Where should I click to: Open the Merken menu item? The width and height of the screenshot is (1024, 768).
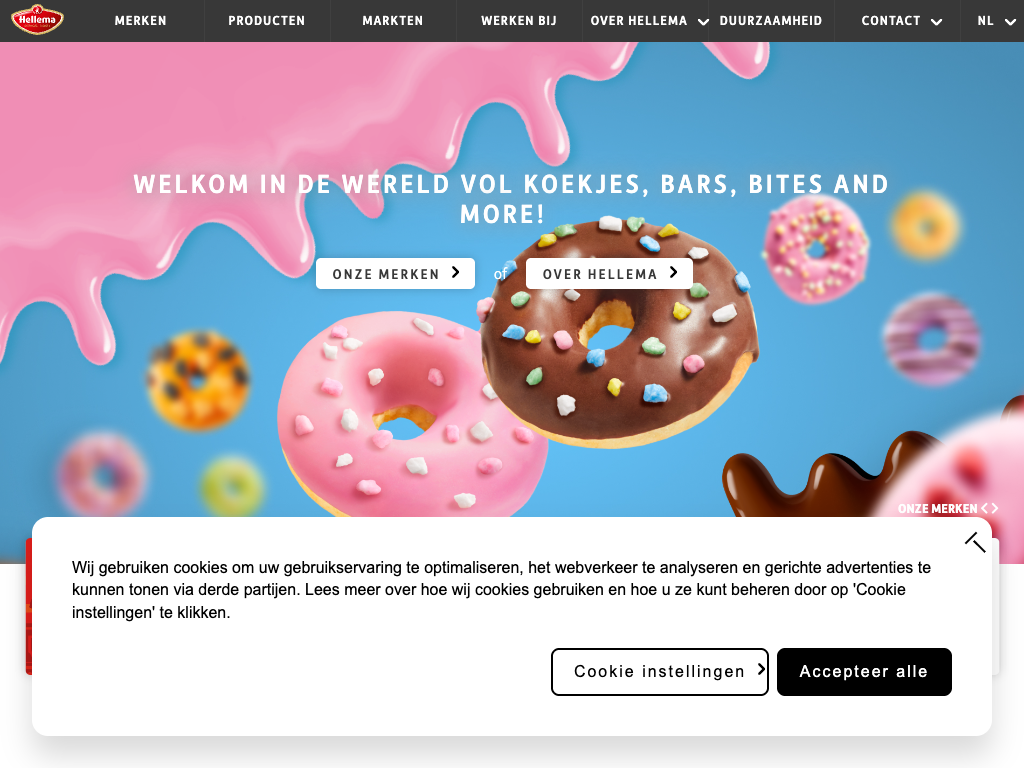(140, 21)
